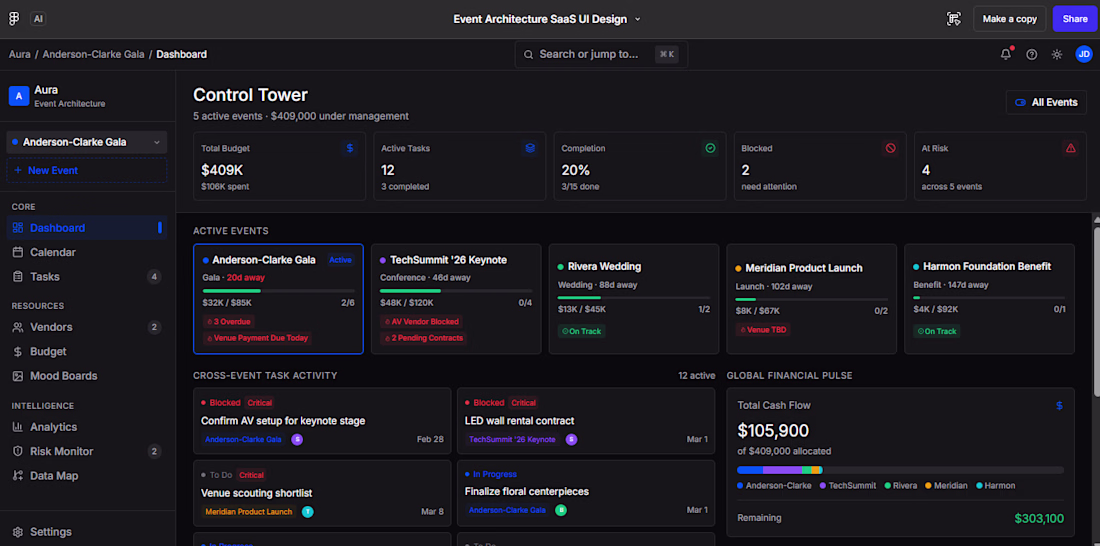Toggle the AI button in top bar
The image size is (1100, 546).
point(38,18)
